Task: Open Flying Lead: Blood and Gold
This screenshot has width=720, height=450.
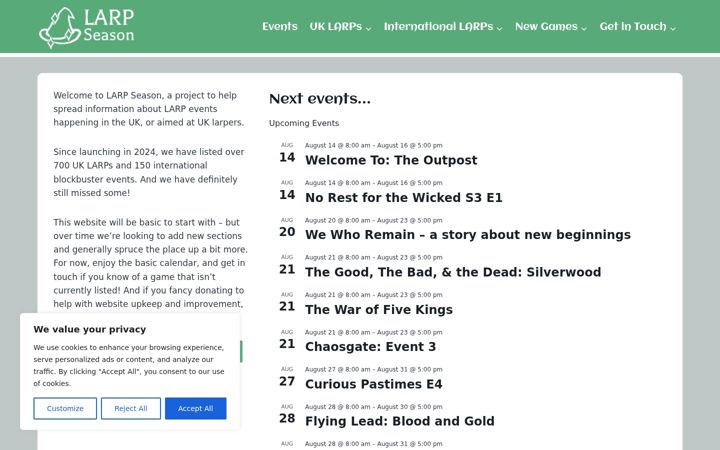Action: tap(400, 421)
